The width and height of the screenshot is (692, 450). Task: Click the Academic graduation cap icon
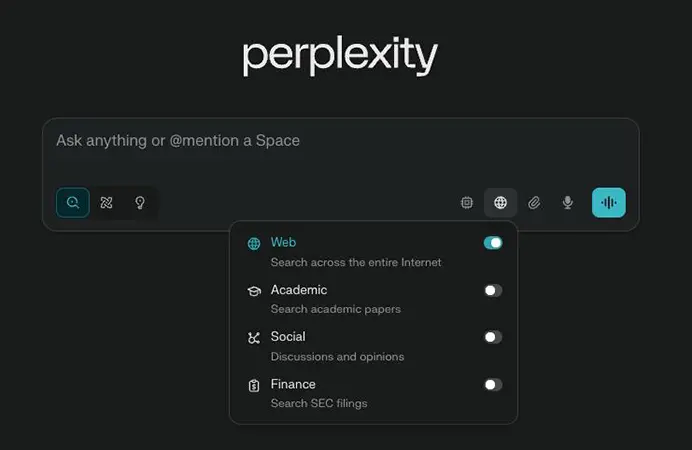[254, 291]
